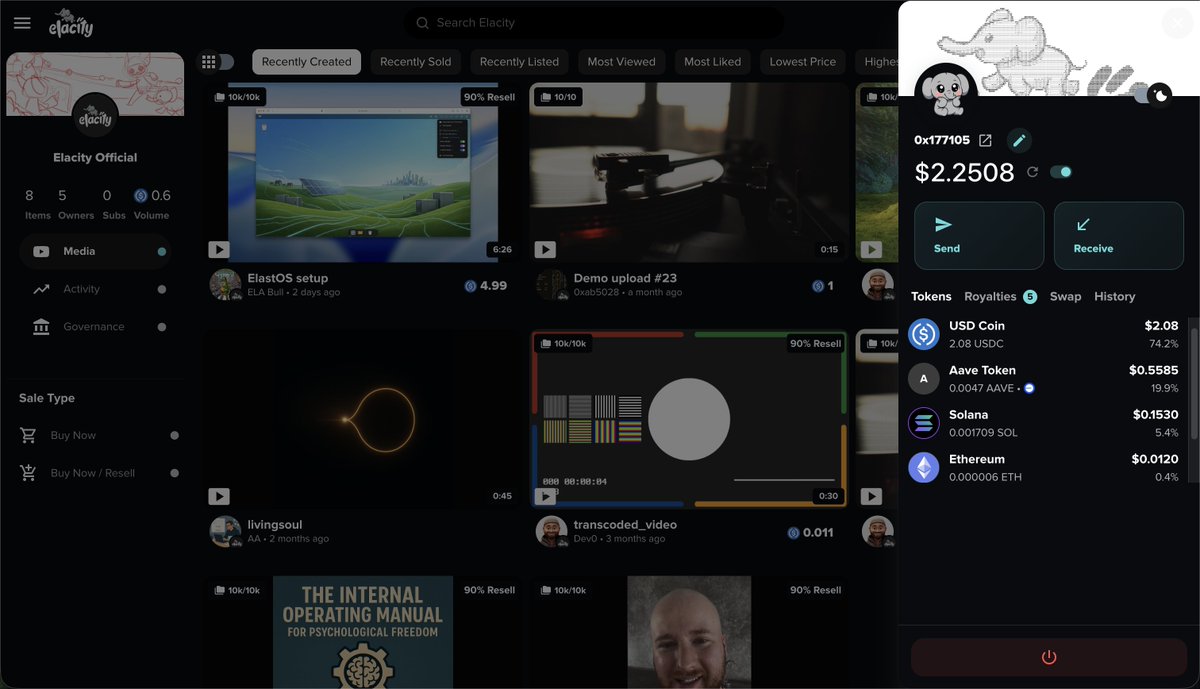Play the Demo upload #23 video
This screenshot has width=1200, height=689.
[545, 249]
